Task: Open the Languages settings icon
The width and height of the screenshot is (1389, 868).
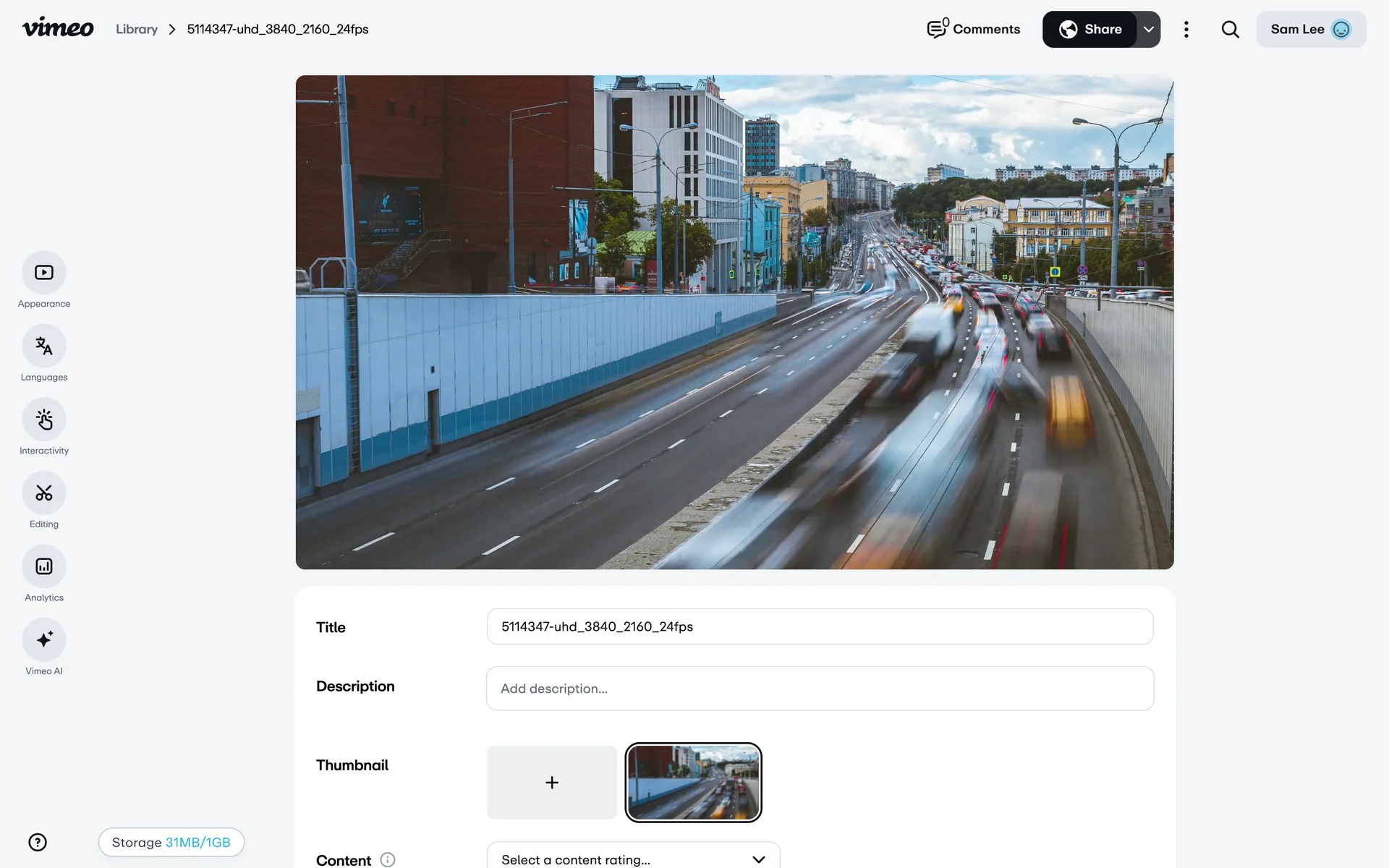Action: (44, 346)
